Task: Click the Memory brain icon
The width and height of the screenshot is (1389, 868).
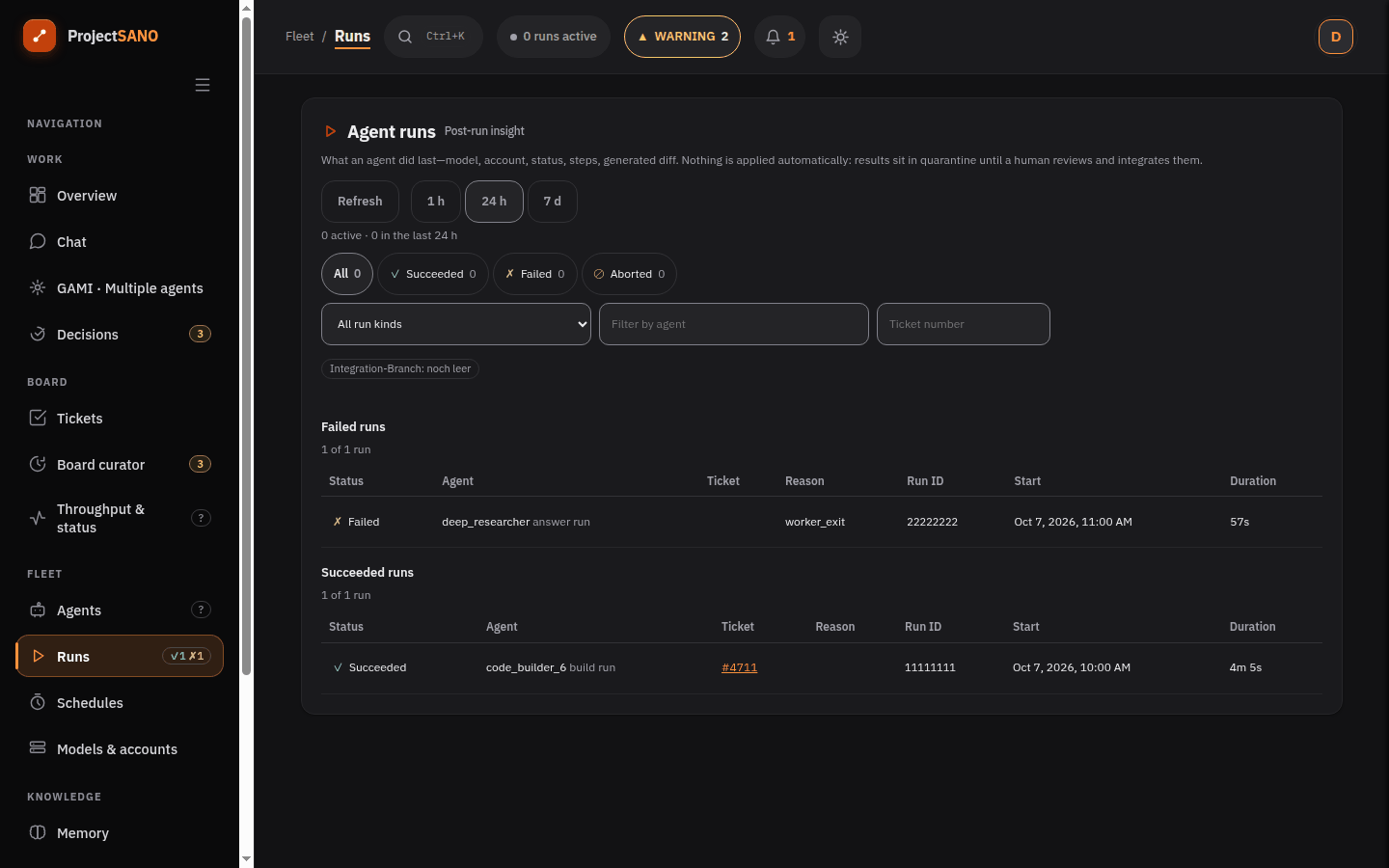Action: [x=38, y=832]
